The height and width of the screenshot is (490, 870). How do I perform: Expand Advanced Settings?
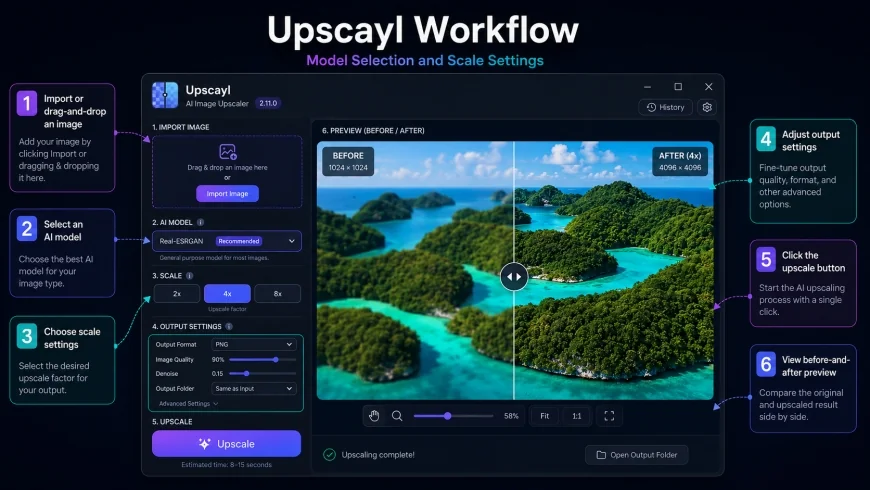click(189, 403)
